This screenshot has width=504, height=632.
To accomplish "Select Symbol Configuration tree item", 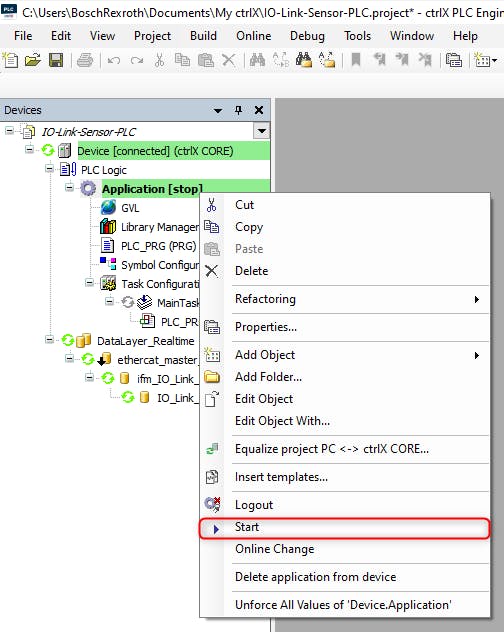I will click(x=160, y=265).
